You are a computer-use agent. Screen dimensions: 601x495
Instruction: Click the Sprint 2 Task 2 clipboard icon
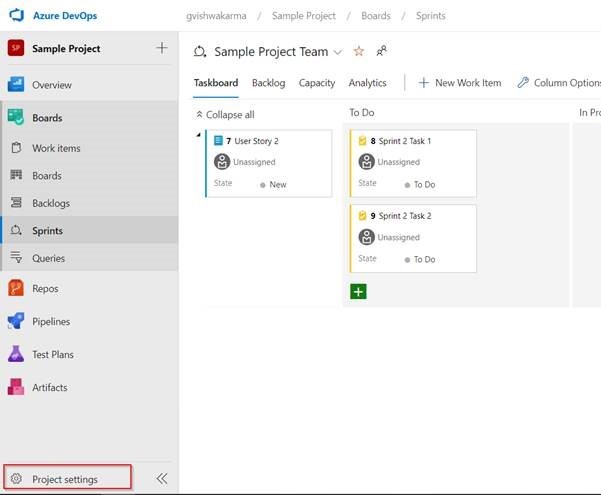point(362,215)
